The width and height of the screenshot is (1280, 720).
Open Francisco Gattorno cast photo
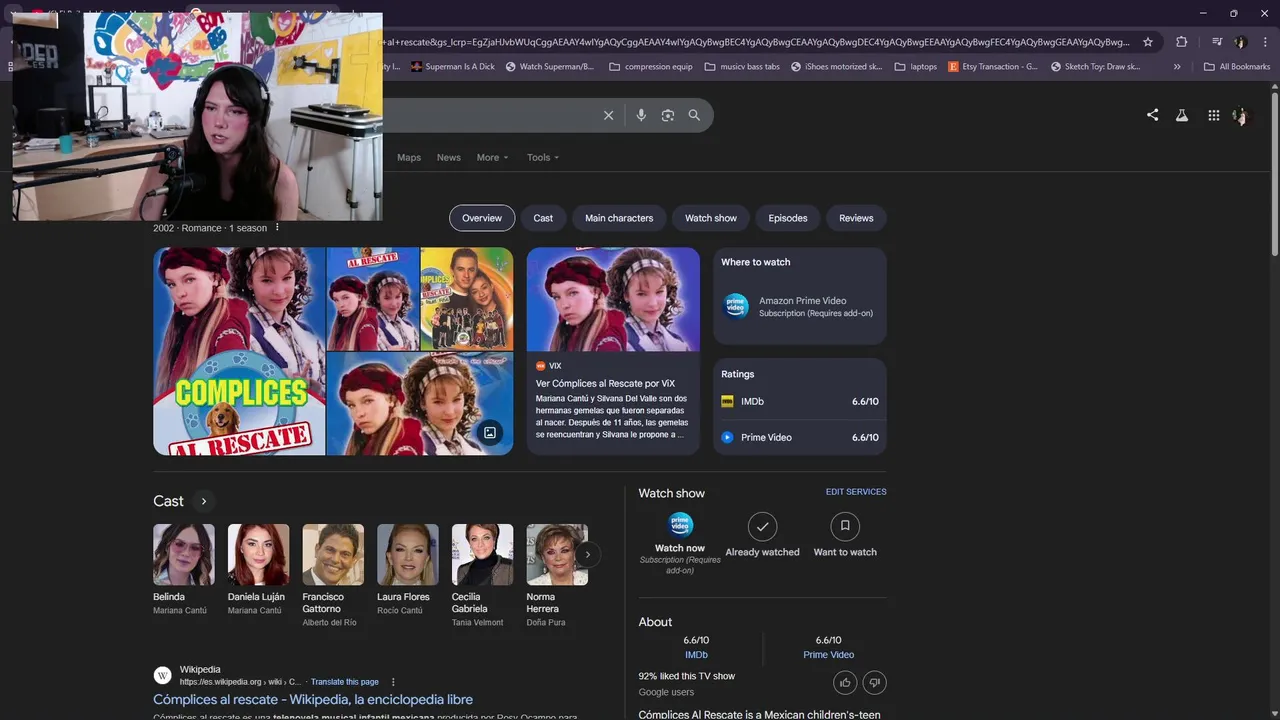pyautogui.click(x=333, y=555)
